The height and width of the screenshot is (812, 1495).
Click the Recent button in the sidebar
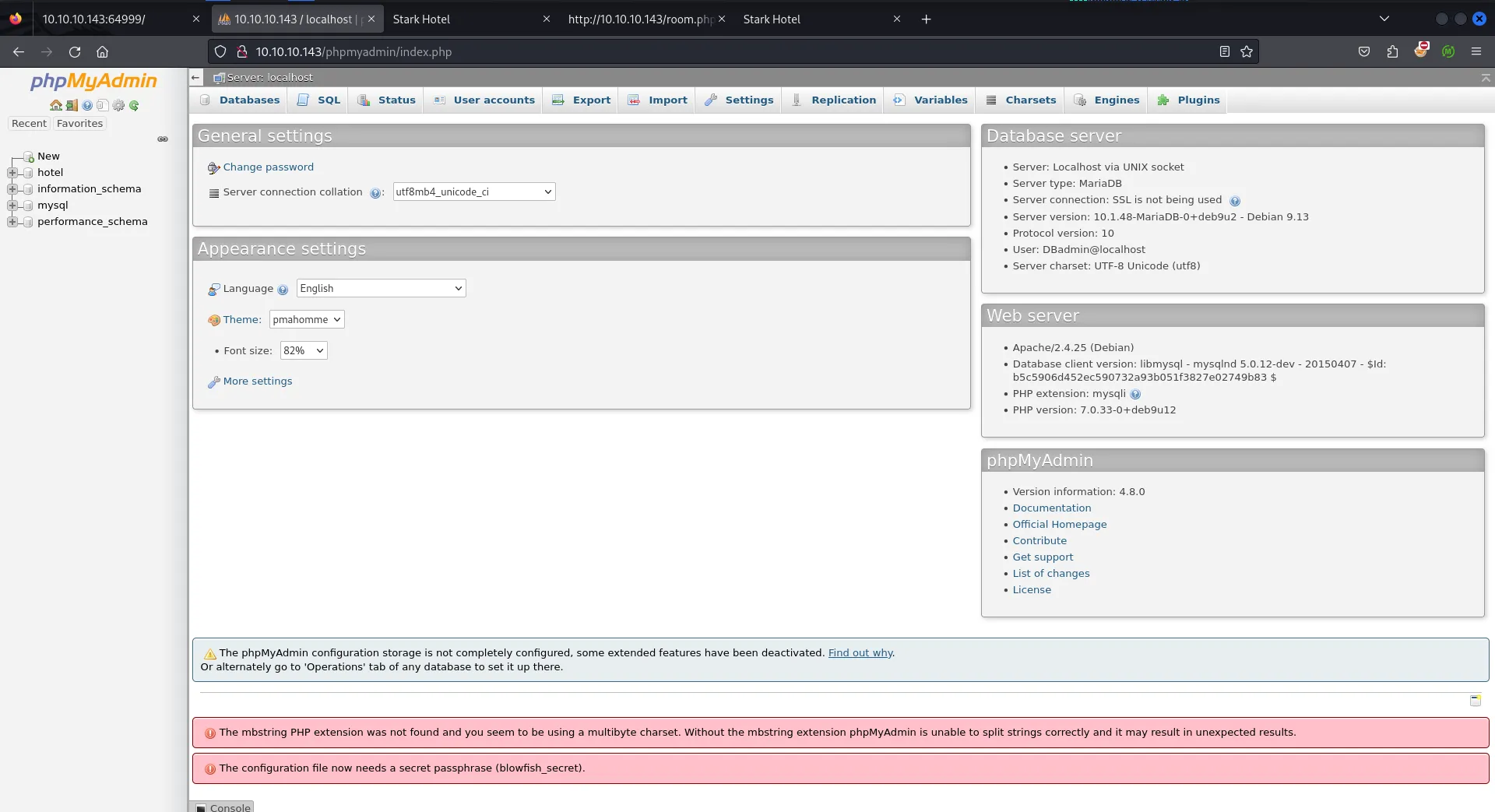tap(30, 124)
